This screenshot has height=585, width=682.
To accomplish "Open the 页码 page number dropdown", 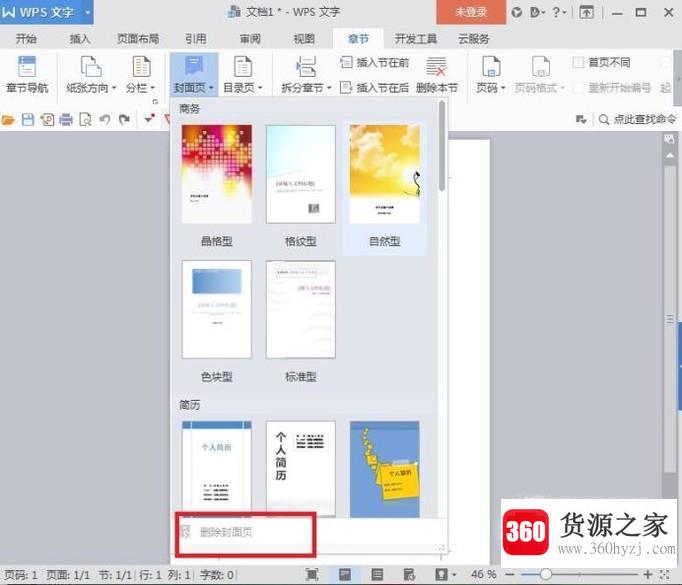I will click(x=491, y=74).
